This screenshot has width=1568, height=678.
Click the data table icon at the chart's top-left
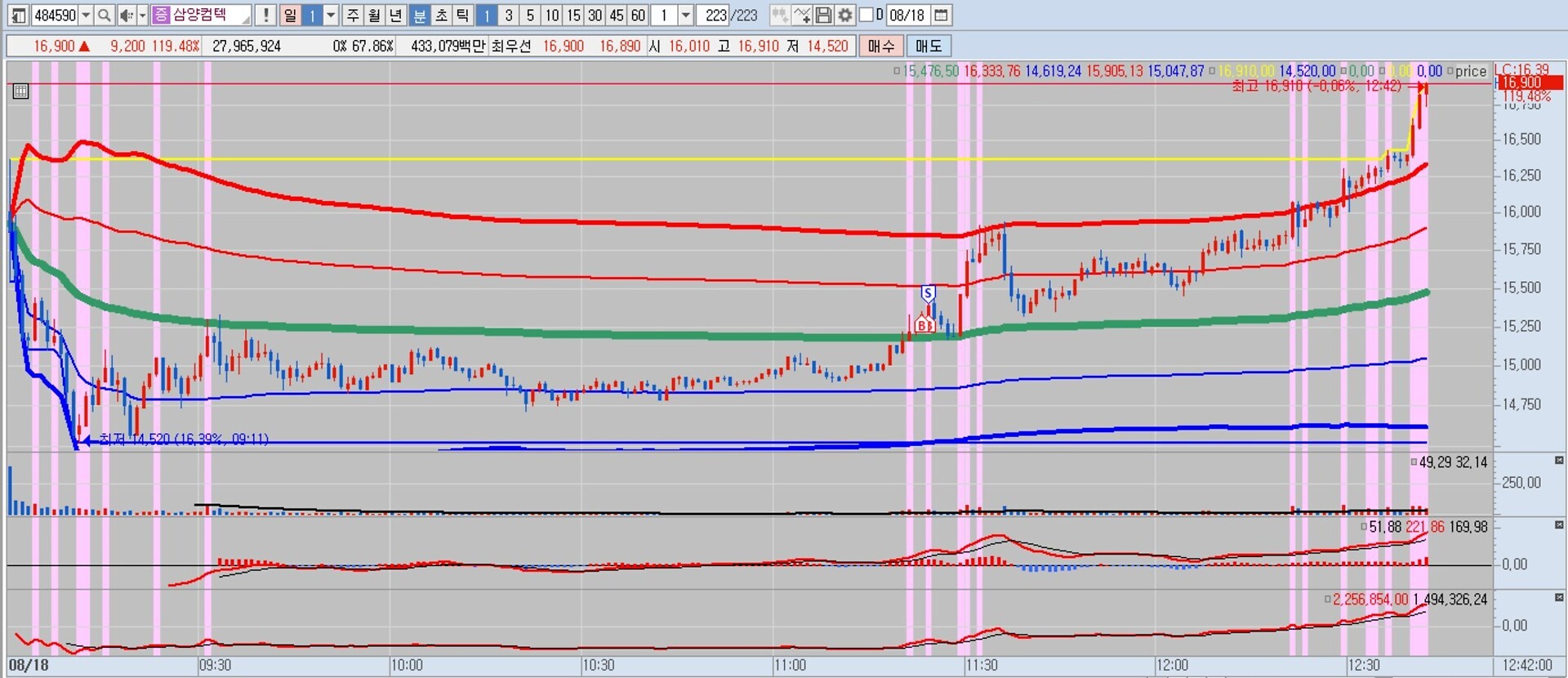tap(20, 91)
